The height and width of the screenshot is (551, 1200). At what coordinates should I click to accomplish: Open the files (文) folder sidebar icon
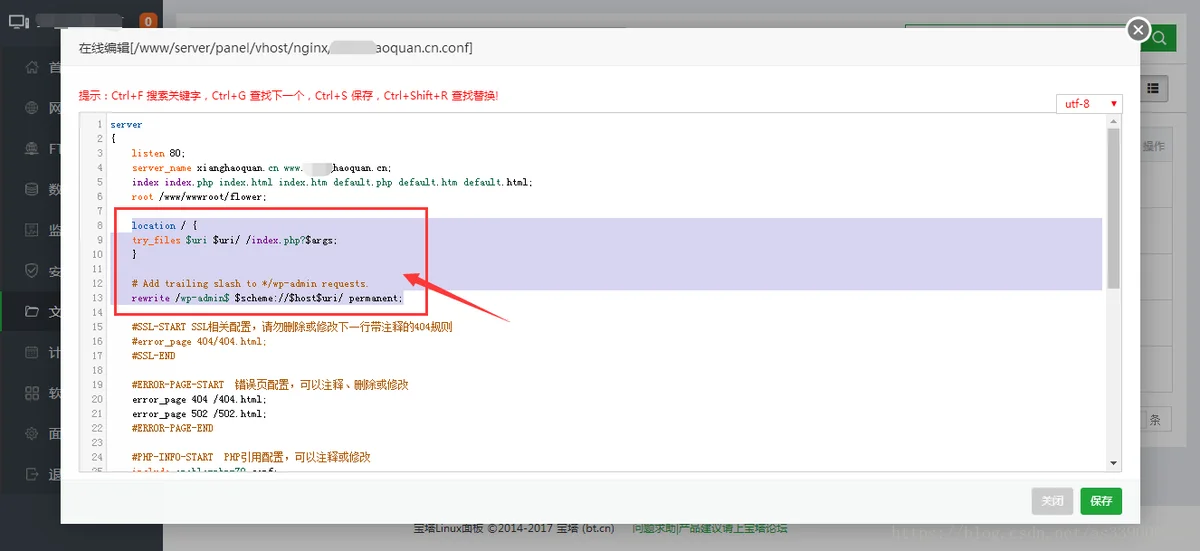[x=32, y=312]
